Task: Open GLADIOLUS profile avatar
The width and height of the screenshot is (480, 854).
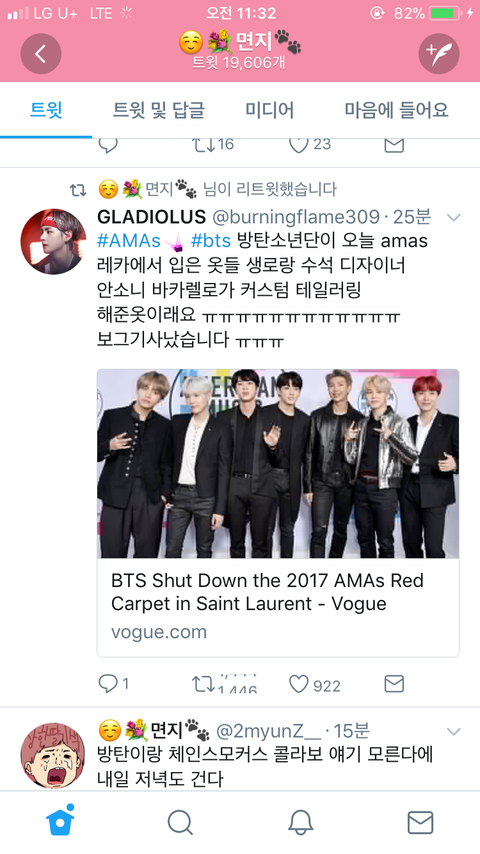Action: tap(53, 241)
